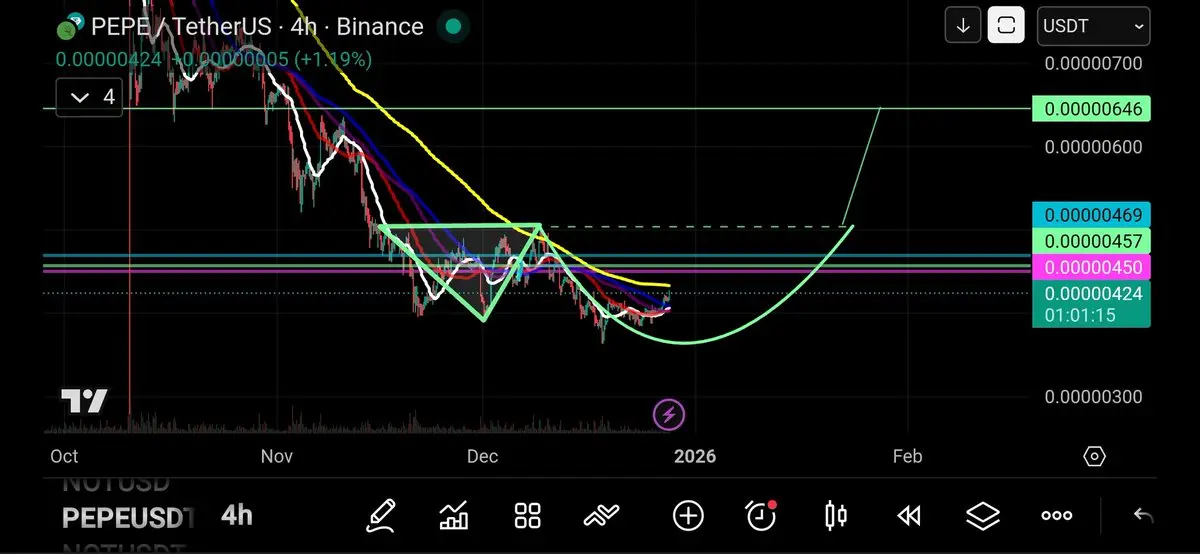Open the compare symbols line icon
The width and height of the screenshot is (1200, 554).
602,515
